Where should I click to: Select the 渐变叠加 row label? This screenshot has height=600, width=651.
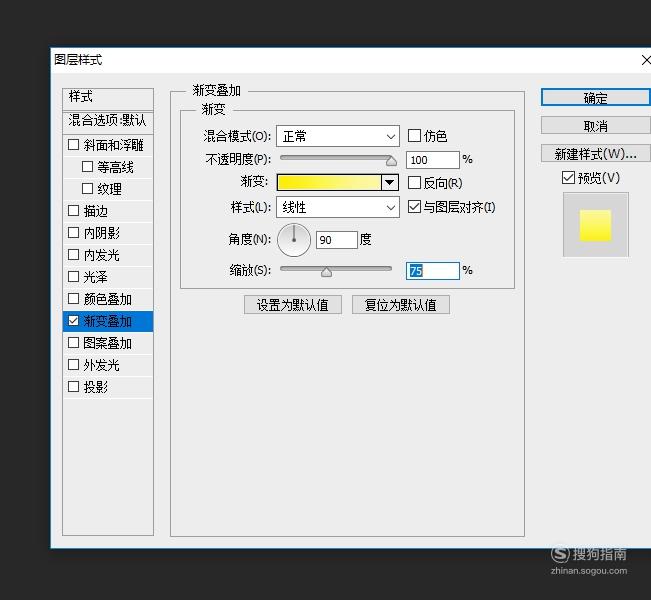point(108,321)
